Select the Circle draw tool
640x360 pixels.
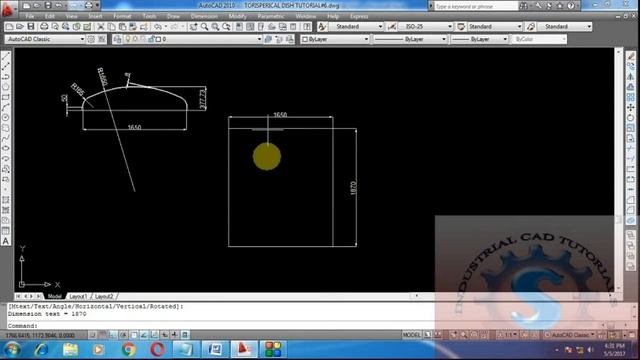pyautogui.click(x=6, y=118)
